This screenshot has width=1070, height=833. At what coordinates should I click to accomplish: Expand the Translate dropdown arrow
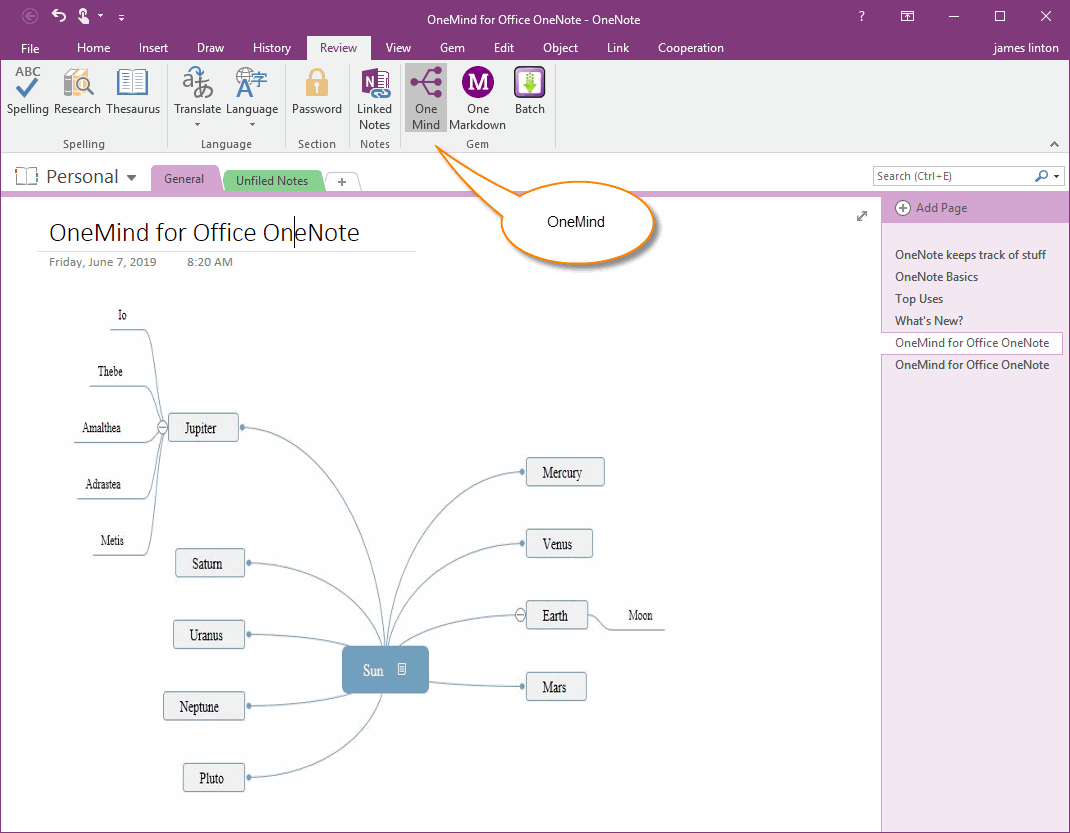[x=197, y=125]
